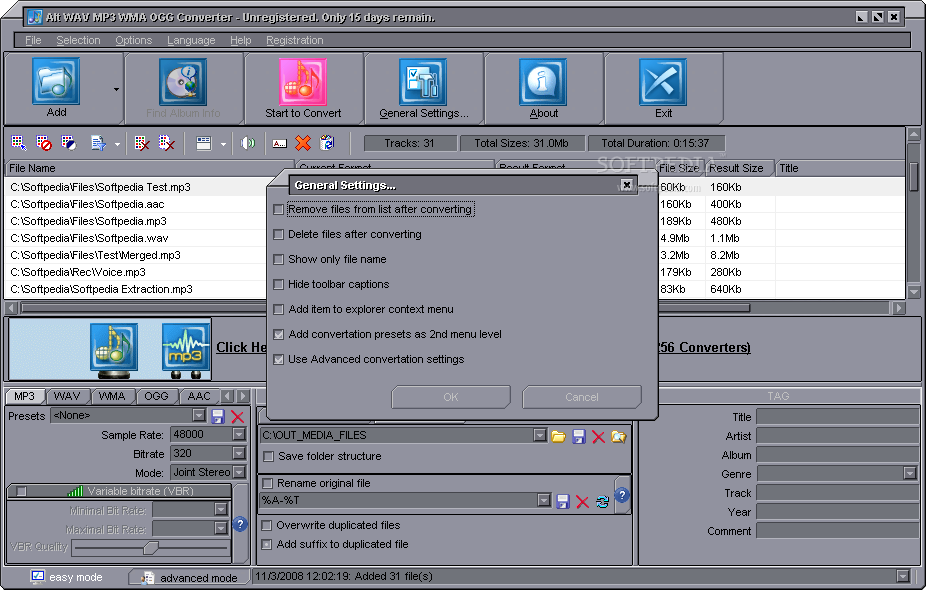Save output folder path with floppy icon
The image size is (926, 590).
(579, 436)
